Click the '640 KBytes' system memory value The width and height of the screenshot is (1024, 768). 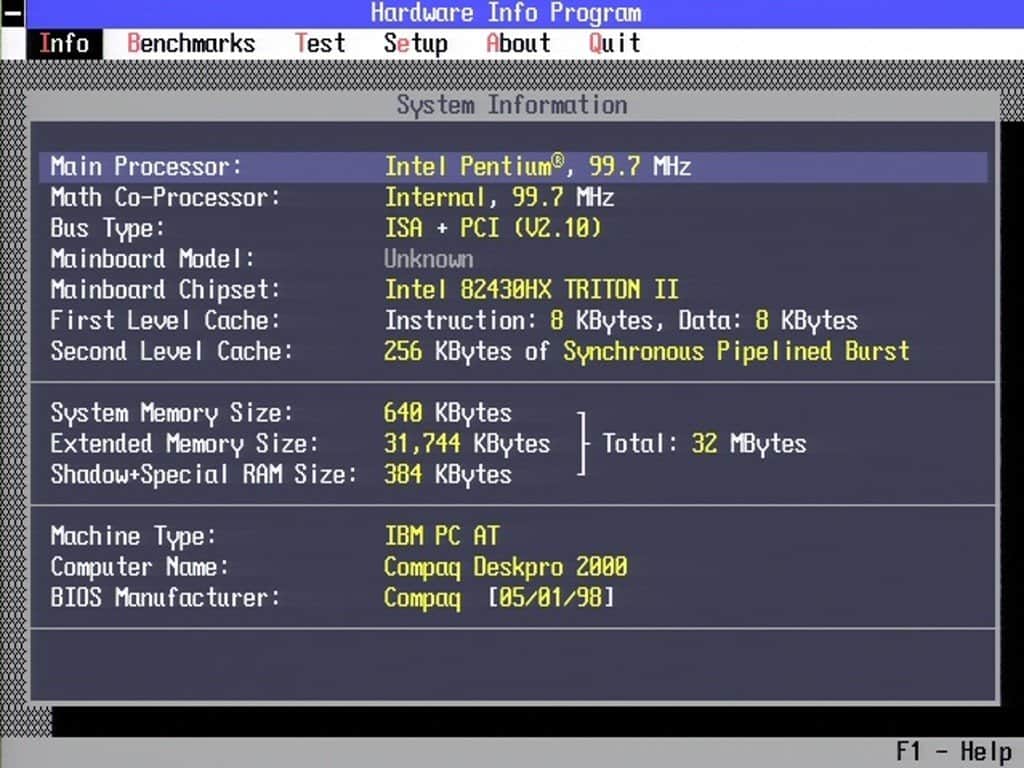coord(447,413)
